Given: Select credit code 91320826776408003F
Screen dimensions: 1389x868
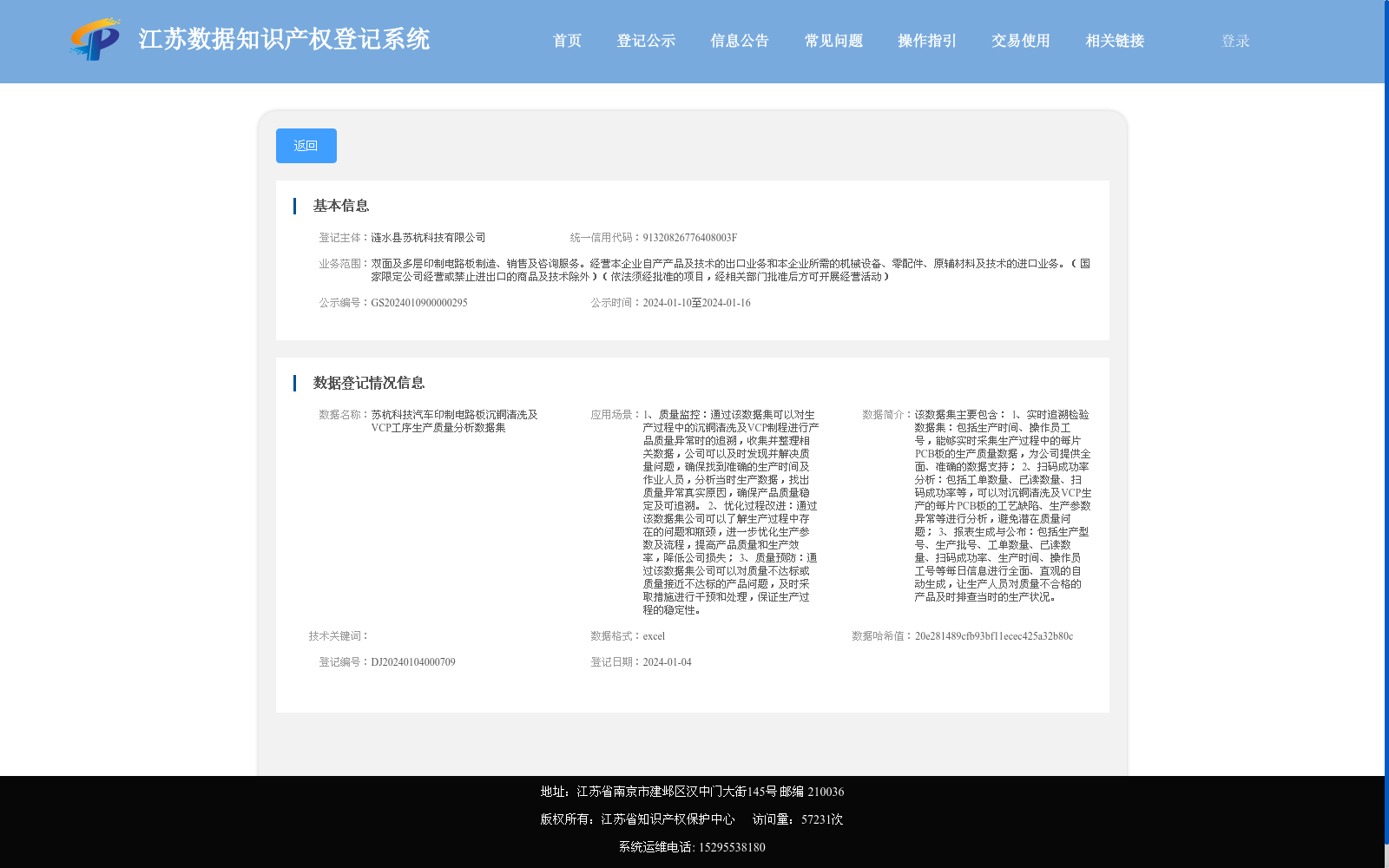Looking at the screenshot, I should click(689, 238).
